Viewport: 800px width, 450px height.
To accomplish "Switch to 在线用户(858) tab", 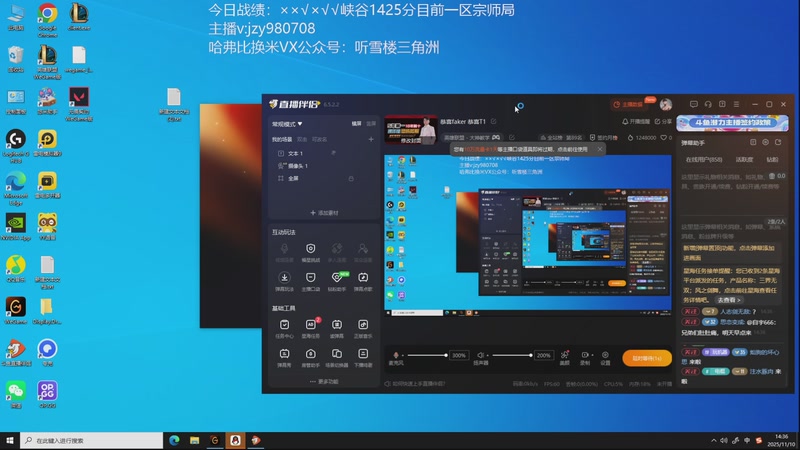I will [704, 160].
